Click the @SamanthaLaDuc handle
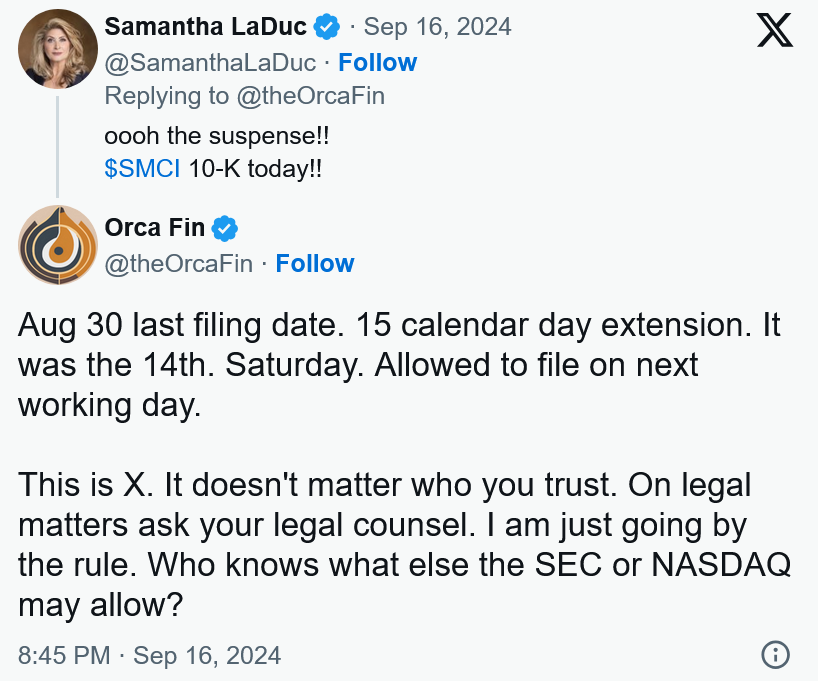This screenshot has height=681, width=818. (x=210, y=63)
